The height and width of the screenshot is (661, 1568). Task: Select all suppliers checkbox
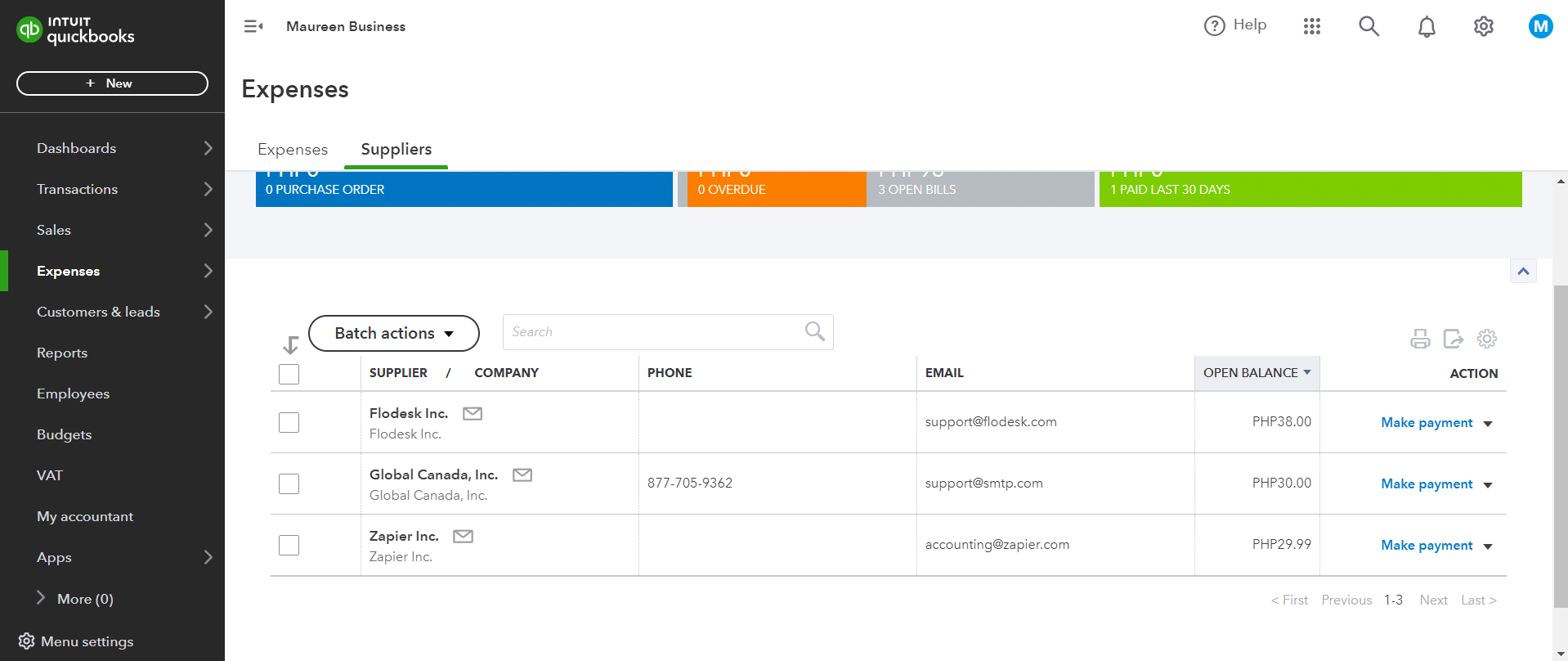289,374
